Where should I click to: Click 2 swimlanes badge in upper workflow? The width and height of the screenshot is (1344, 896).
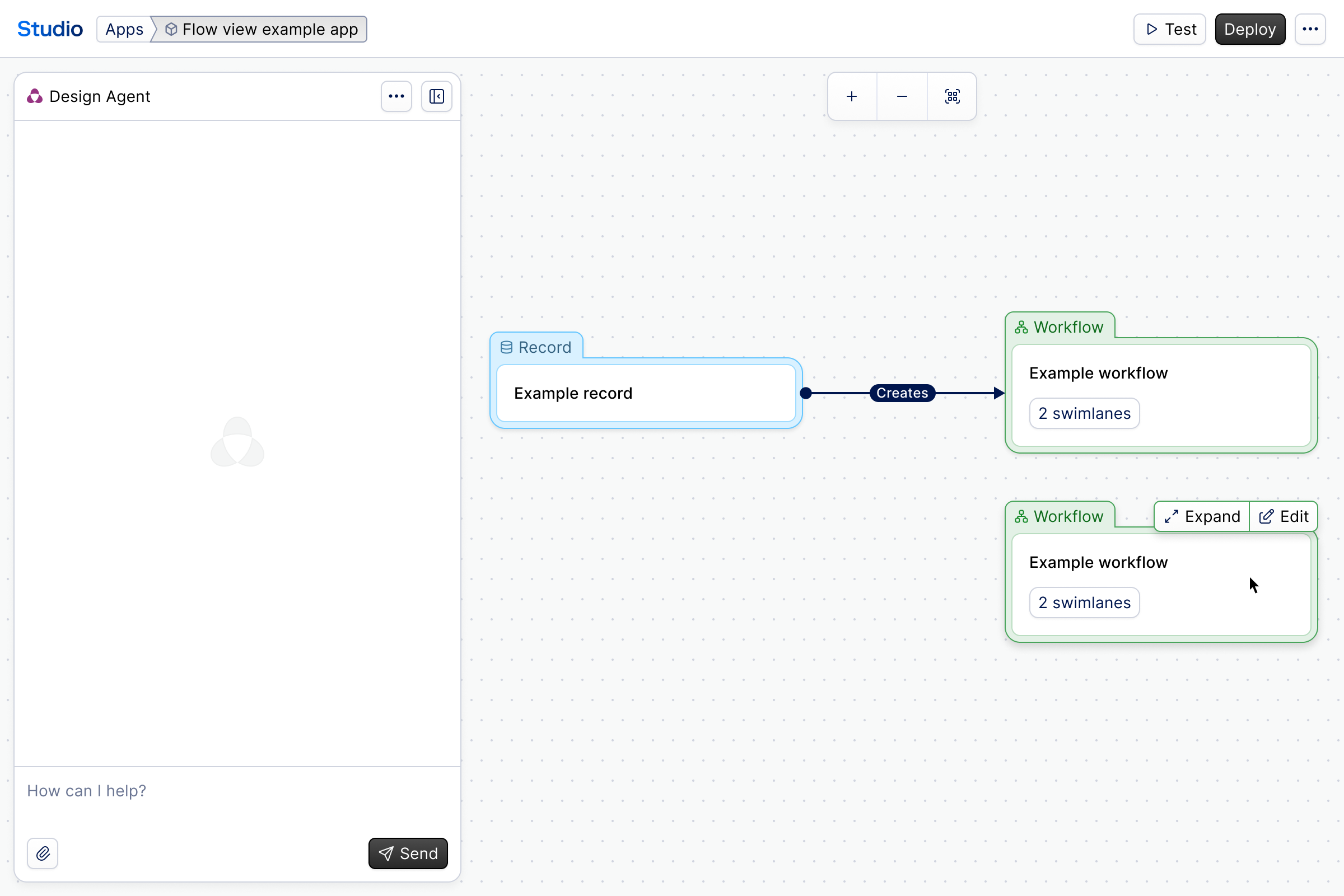click(x=1084, y=413)
